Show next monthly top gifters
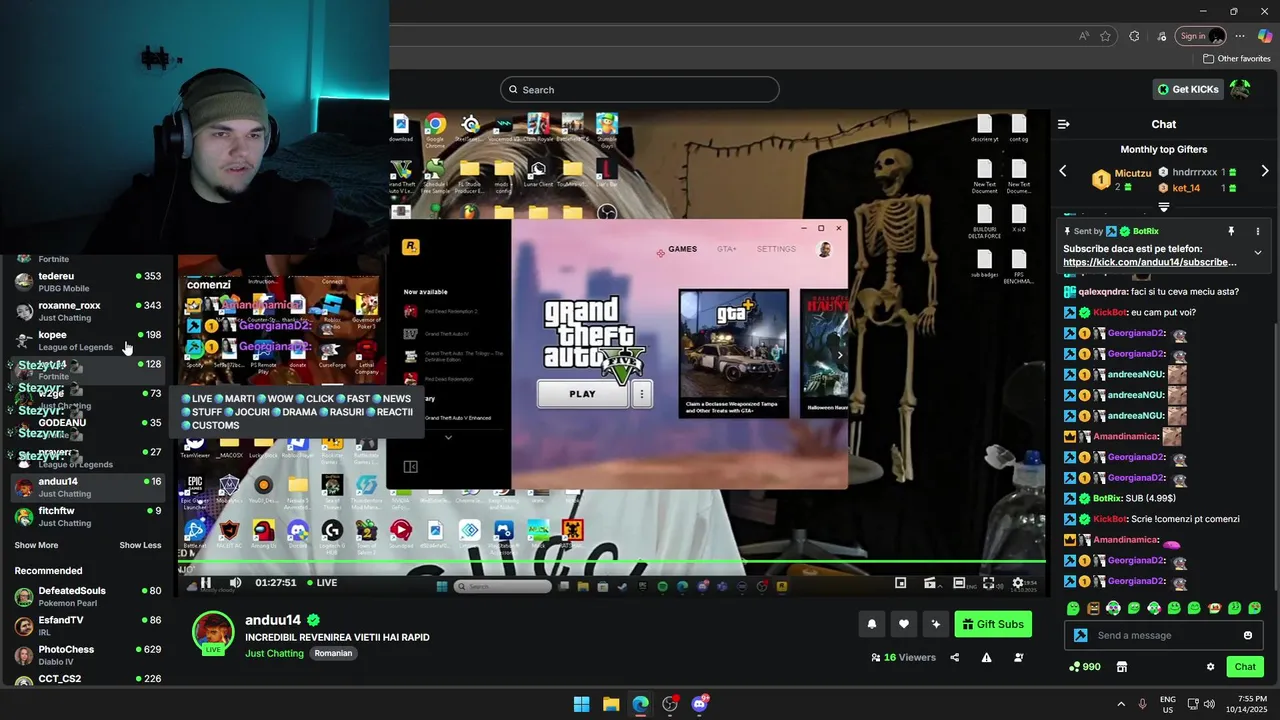This screenshot has height=720, width=1280. (x=1265, y=171)
